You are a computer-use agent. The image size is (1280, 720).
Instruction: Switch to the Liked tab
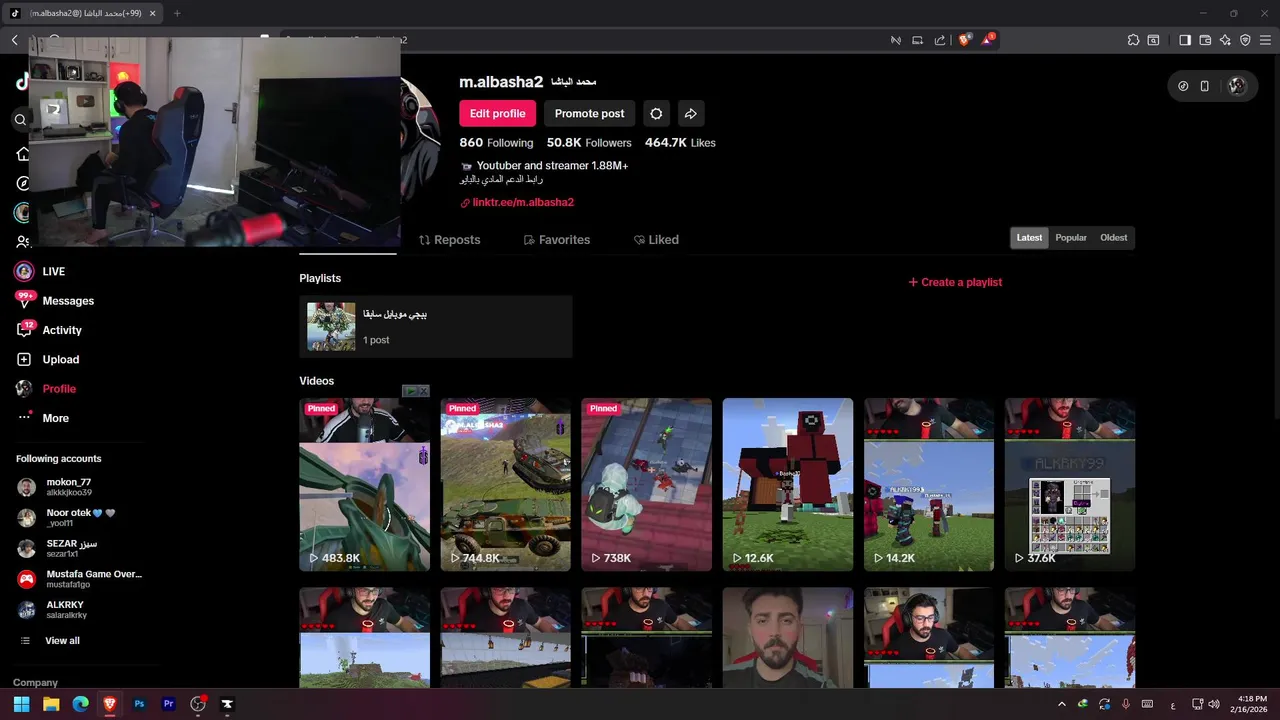(656, 240)
